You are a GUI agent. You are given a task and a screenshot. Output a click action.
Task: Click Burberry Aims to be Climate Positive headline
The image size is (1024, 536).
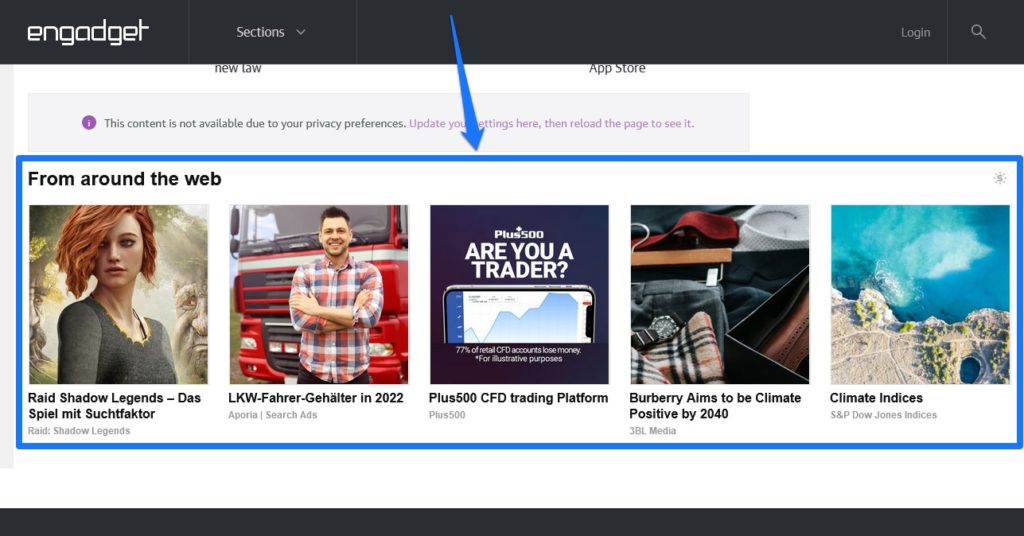pos(715,405)
